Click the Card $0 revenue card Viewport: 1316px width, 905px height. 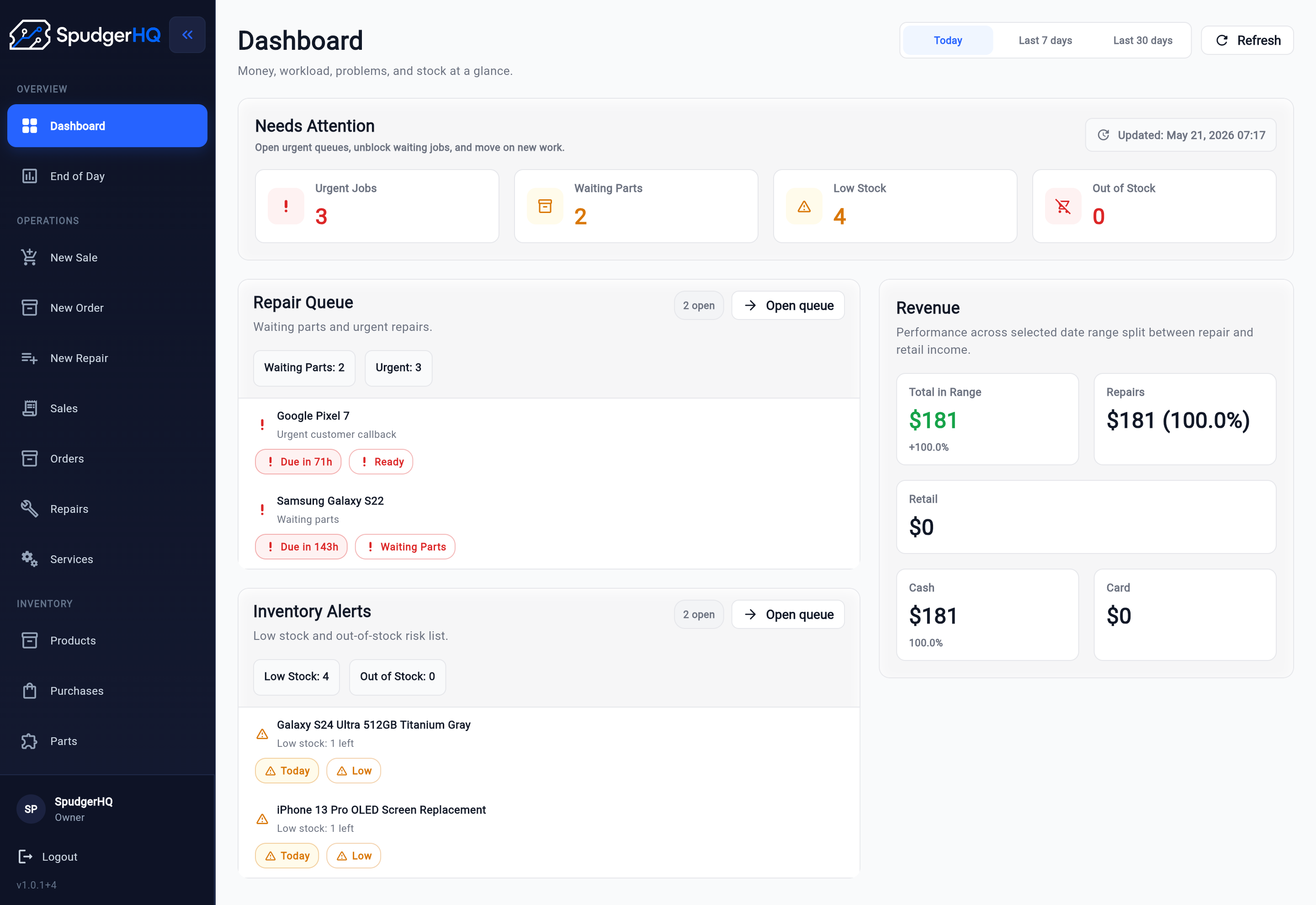(x=1185, y=615)
